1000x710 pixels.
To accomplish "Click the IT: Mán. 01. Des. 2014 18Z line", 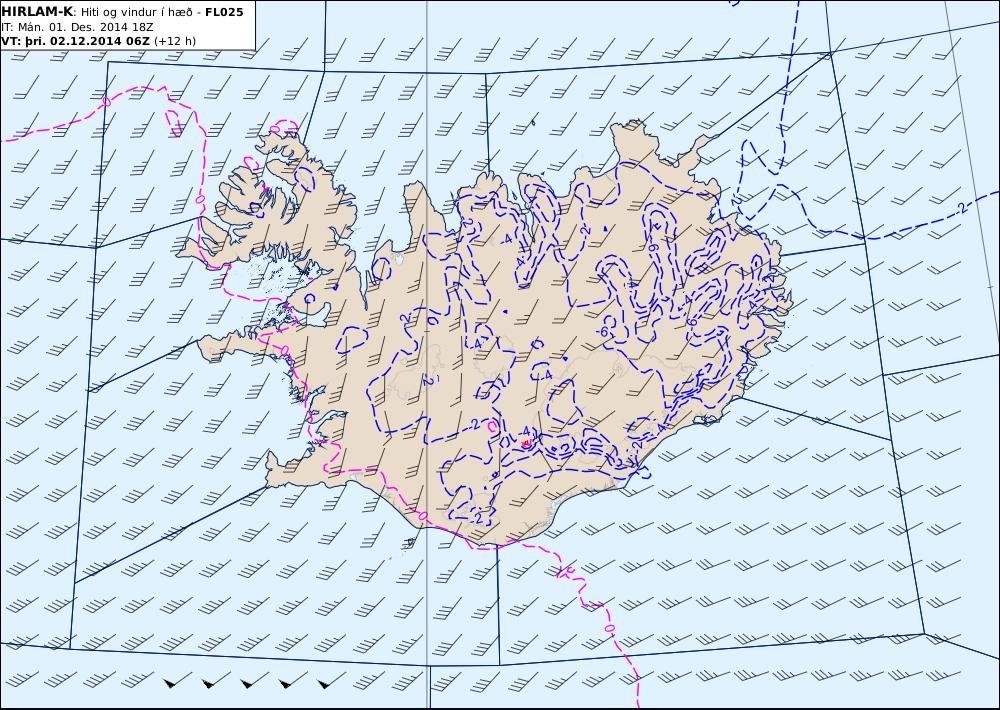I will click(x=77, y=27).
